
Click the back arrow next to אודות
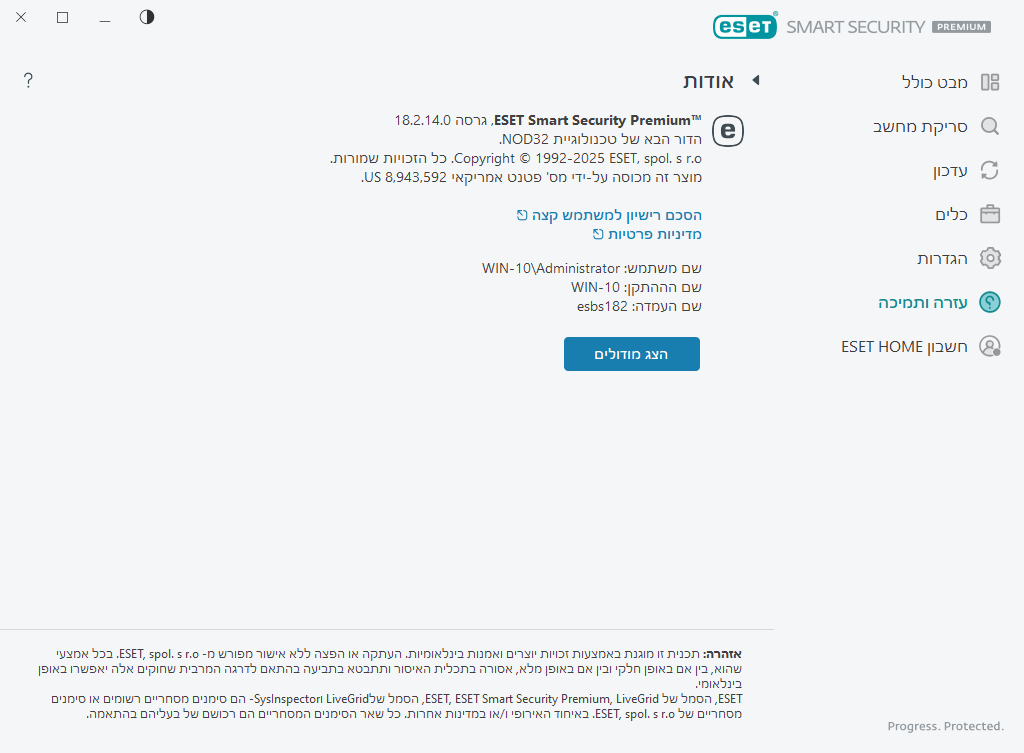(x=756, y=80)
